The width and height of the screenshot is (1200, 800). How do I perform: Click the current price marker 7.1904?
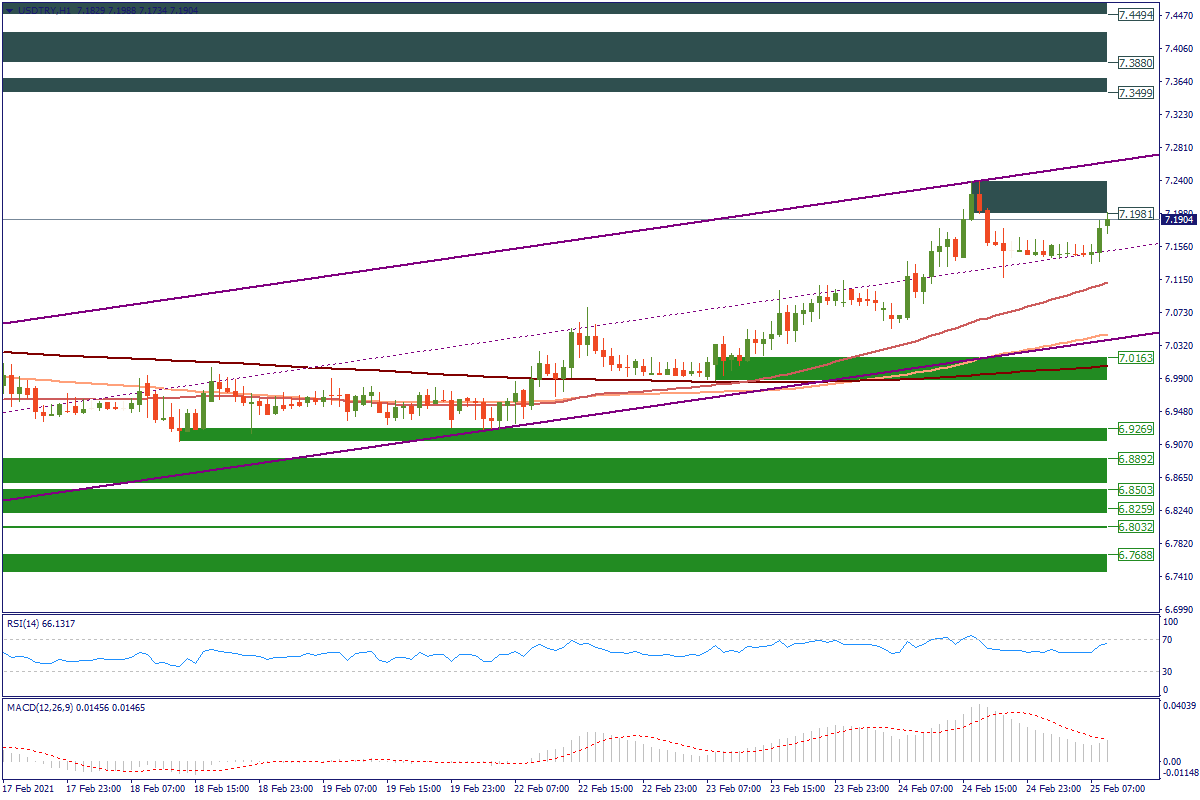[x=1180, y=219]
